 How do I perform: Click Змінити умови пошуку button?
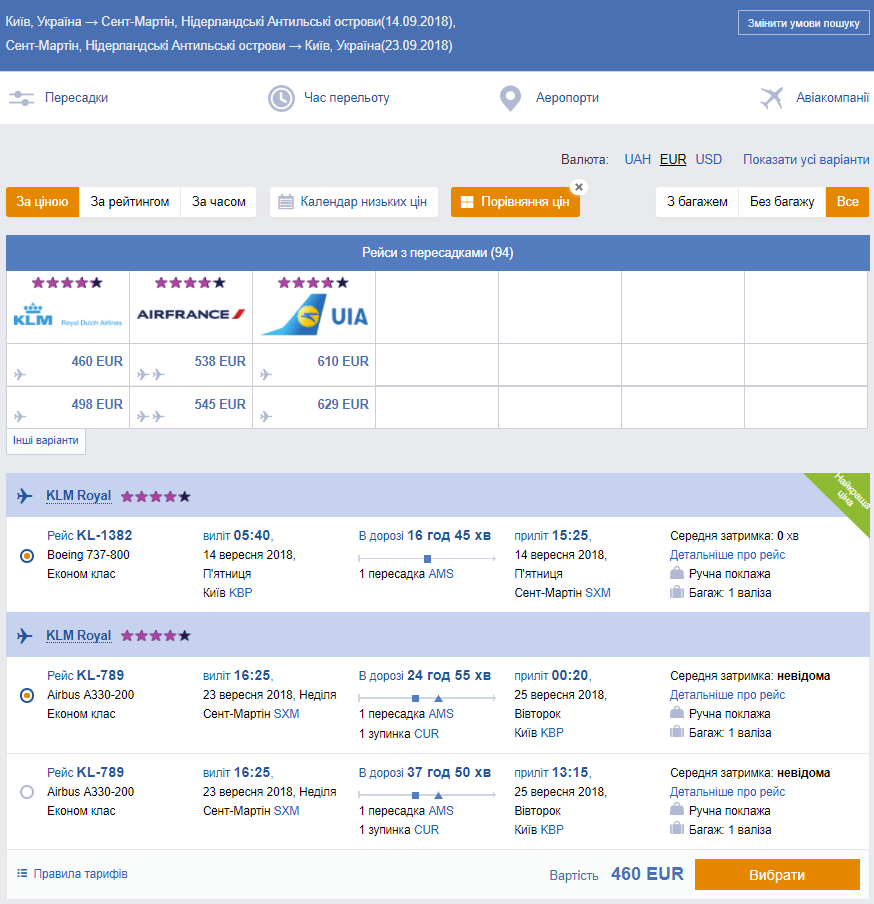pos(803,23)
